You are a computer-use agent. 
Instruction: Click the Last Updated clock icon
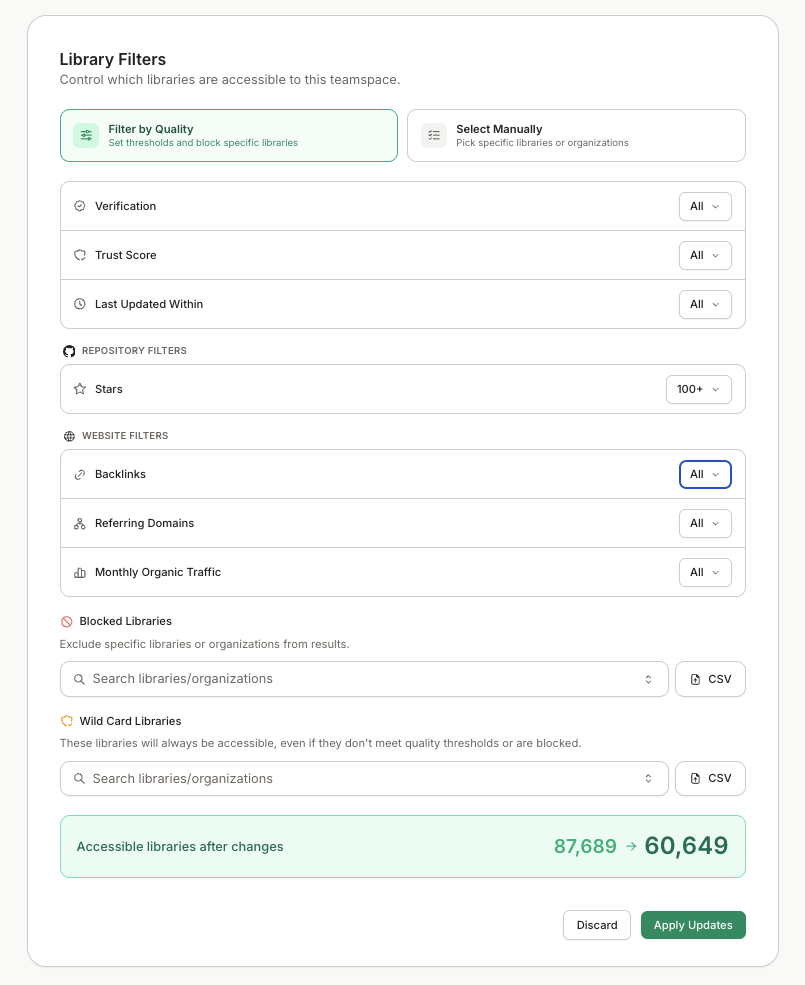[x=80, y=304]
